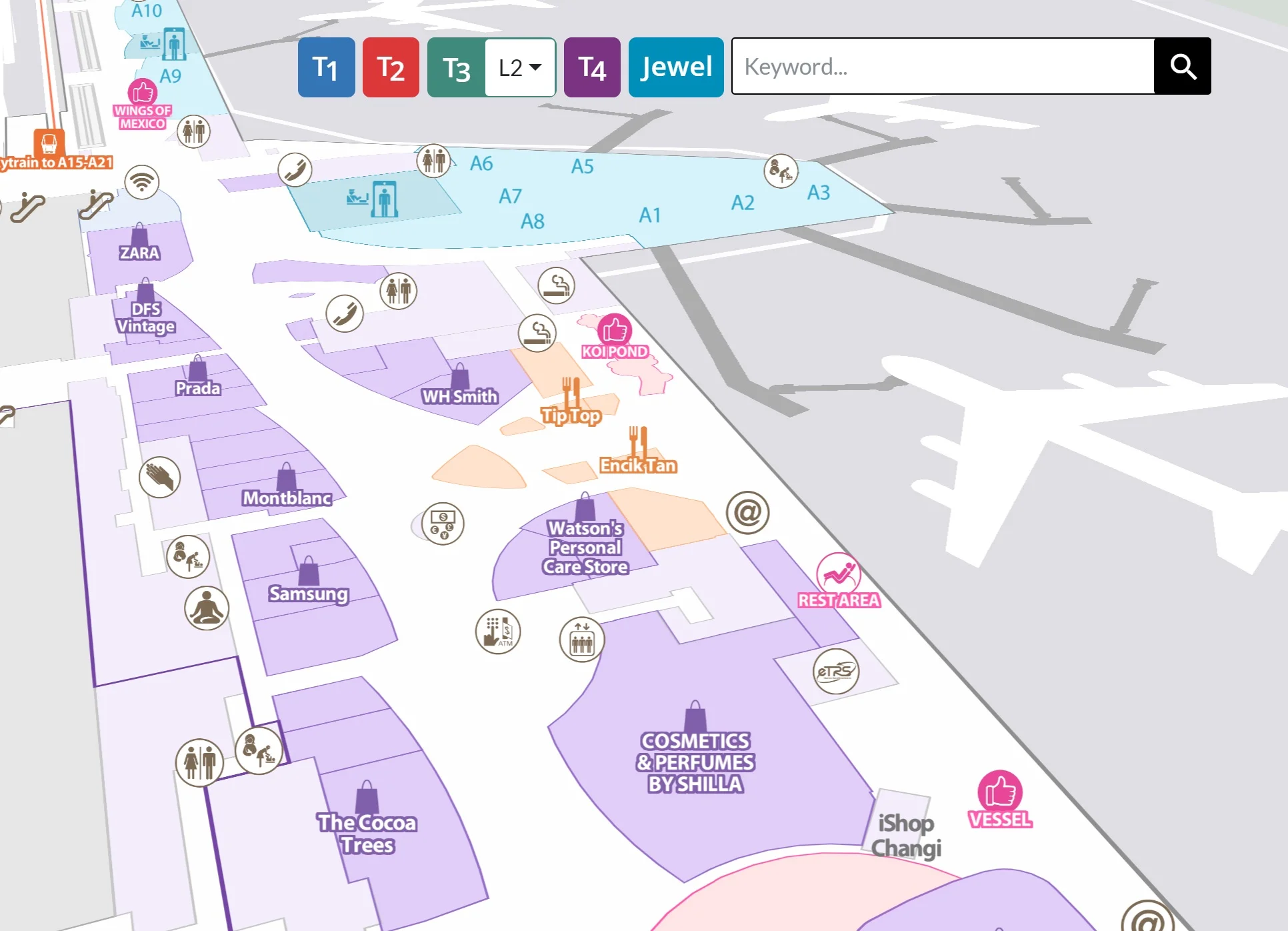
Task: Open the Samsung store label
Action: [x=308, y=594]
